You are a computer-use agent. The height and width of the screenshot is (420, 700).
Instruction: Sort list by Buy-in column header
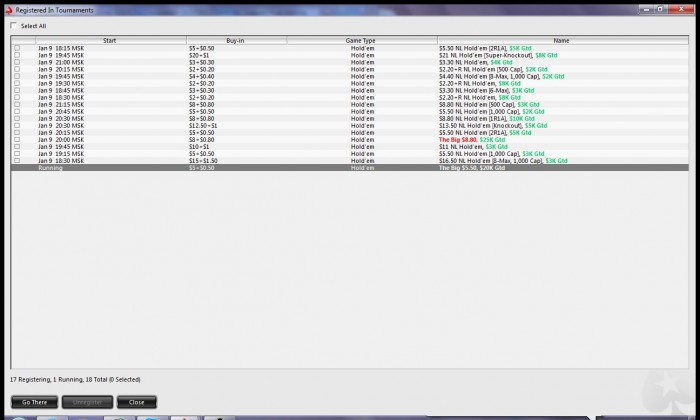tap(236, 40)
